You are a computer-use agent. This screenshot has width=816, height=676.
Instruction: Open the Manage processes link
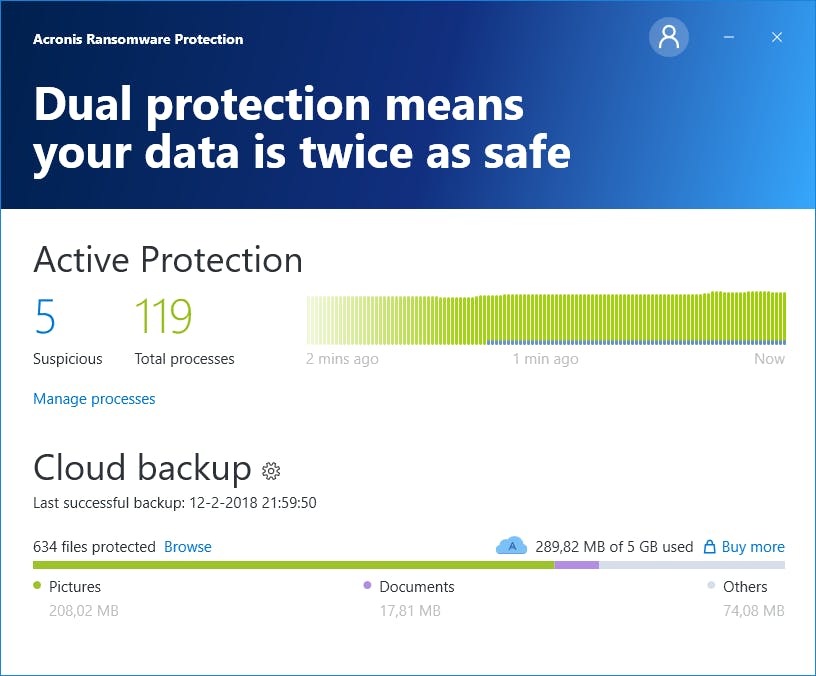pyautogui.click(x=94, y=399)
